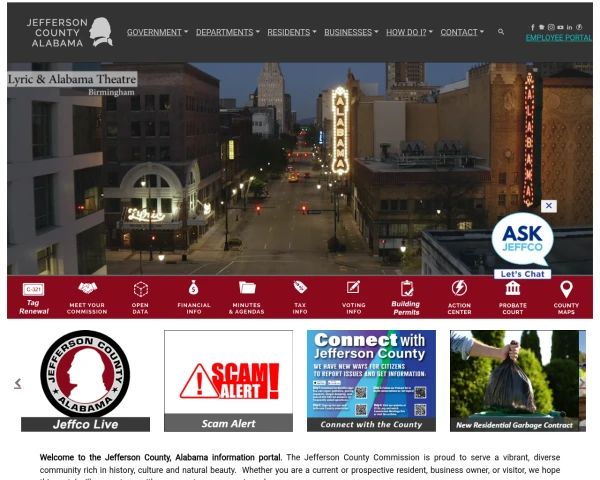This screenshot has width=600, height=480.
Task: Open County Maps location pin icon
Action: [x=566, y=288]
